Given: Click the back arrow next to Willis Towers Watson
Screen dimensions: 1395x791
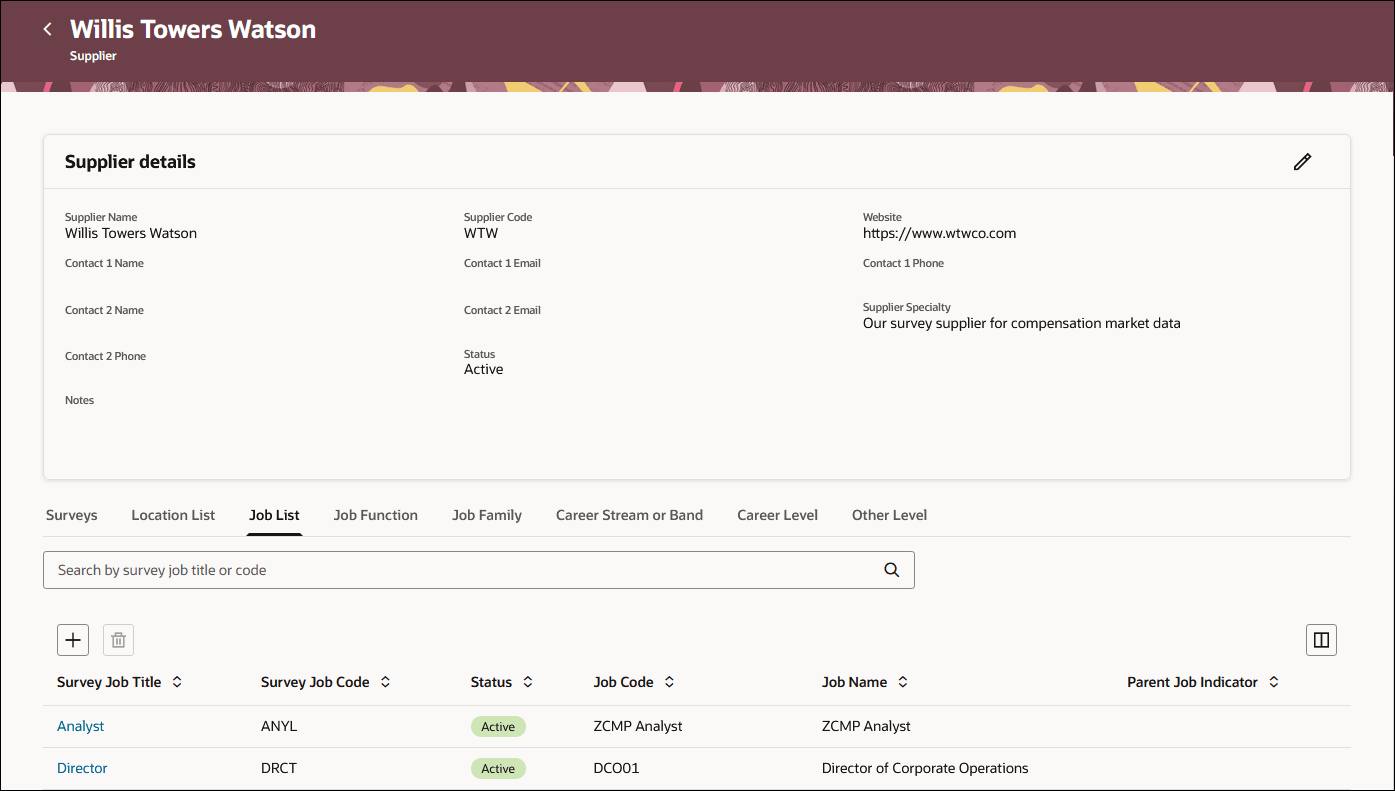Looking at the screenshot, I should 47,29.
